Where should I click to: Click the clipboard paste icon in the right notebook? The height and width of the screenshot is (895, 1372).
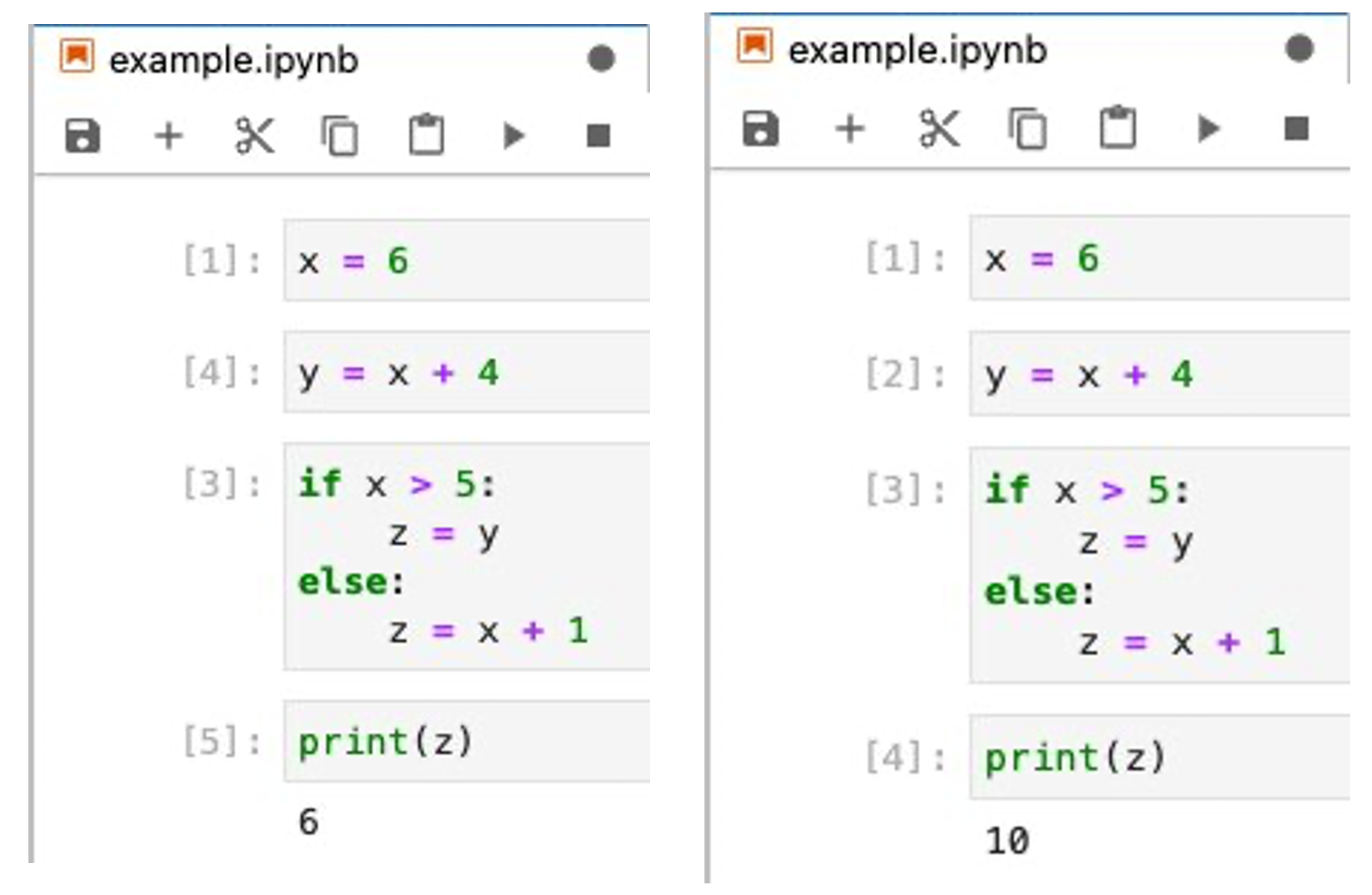1117,128
